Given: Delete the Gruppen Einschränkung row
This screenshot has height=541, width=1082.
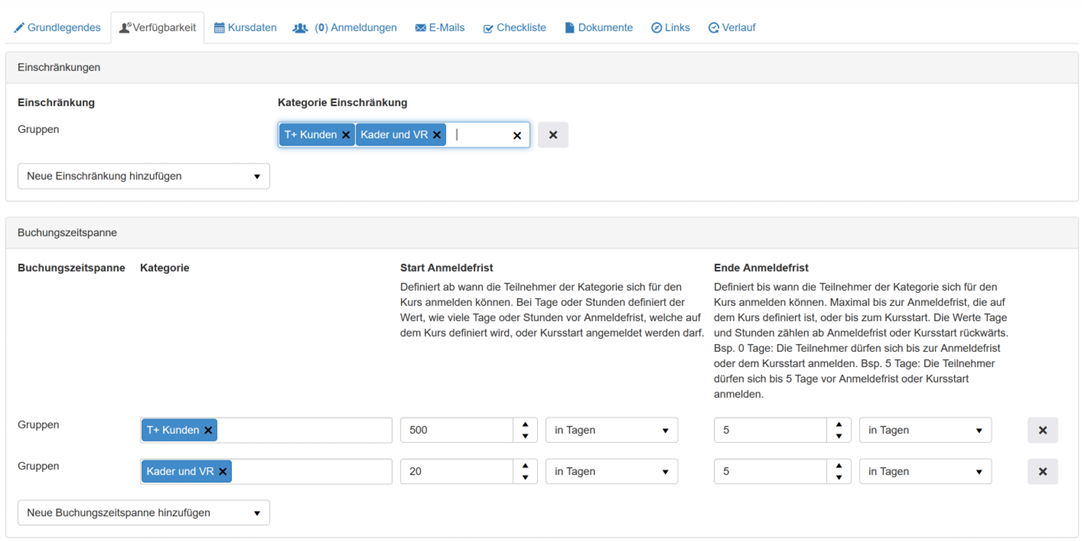Looking at the screenshot, I should tap(553, 135).
